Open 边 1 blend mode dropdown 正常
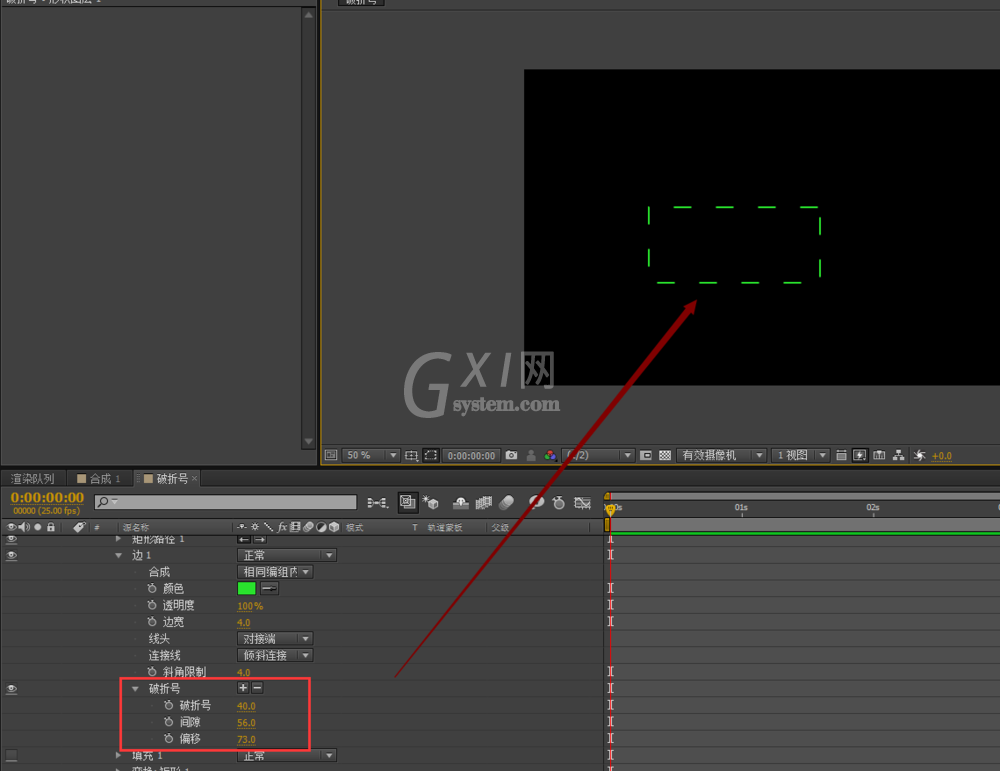Viewport: 1000px width, 771px height. (286, 555)
